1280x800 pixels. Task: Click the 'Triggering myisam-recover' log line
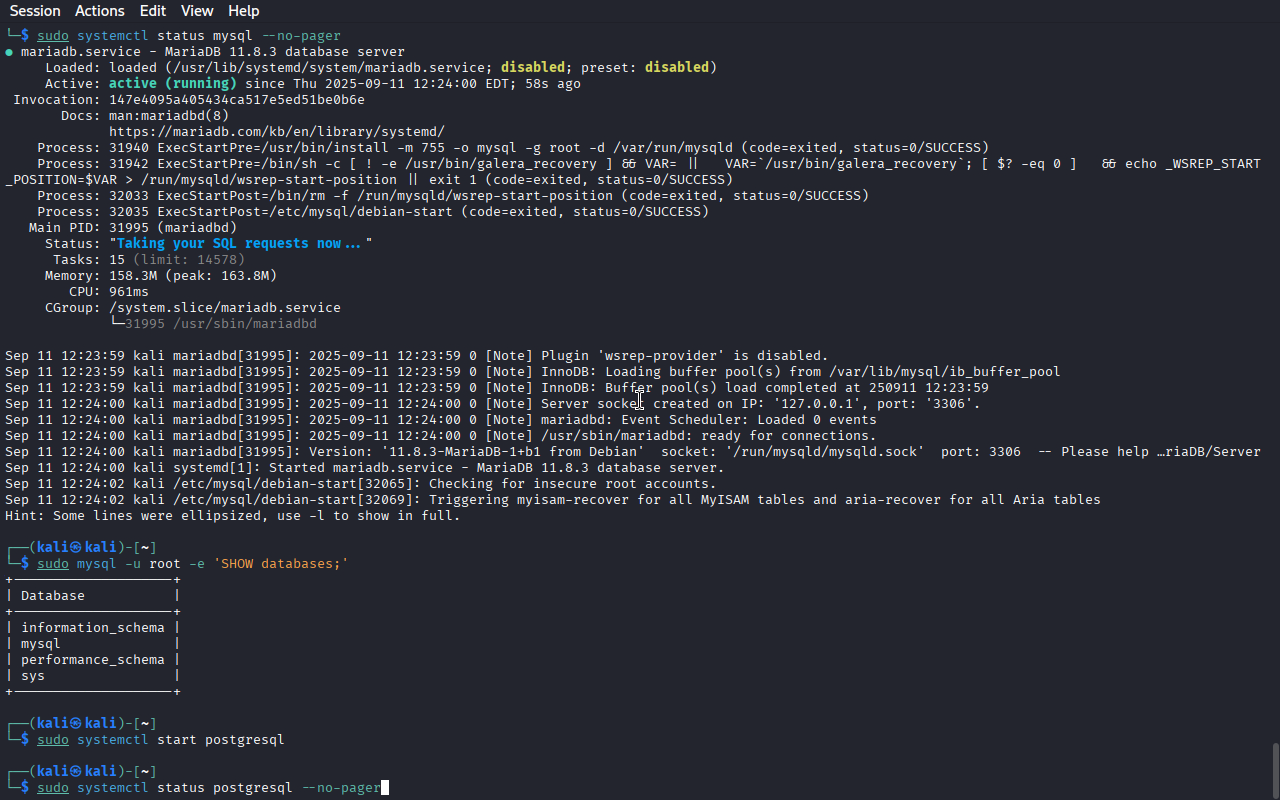tap(553, 500)
